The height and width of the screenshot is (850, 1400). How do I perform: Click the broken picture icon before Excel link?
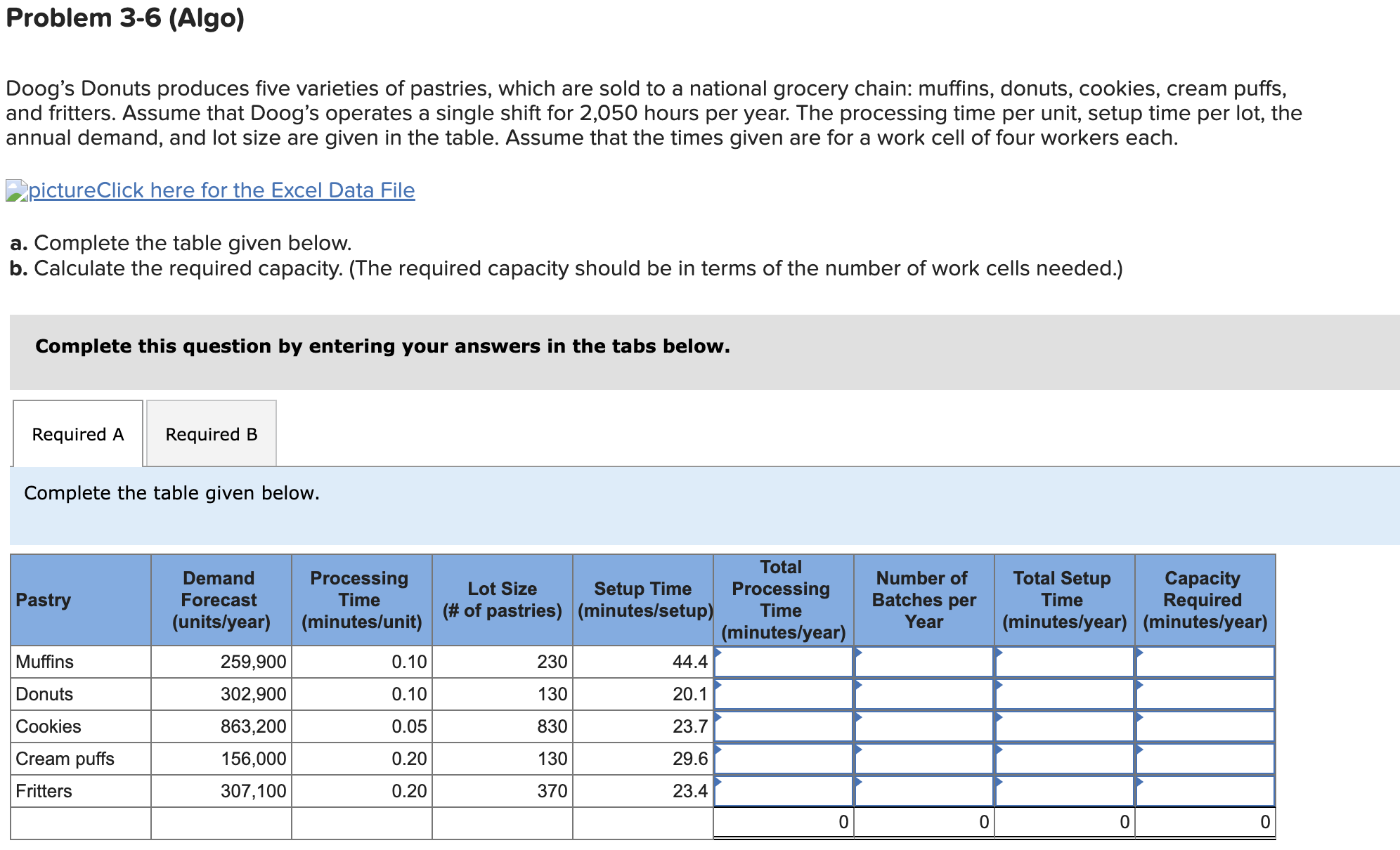click(x=17, y=190)
